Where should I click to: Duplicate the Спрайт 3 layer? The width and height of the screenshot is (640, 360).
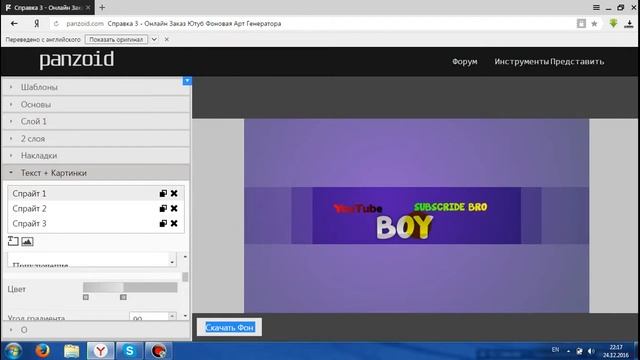163,223
